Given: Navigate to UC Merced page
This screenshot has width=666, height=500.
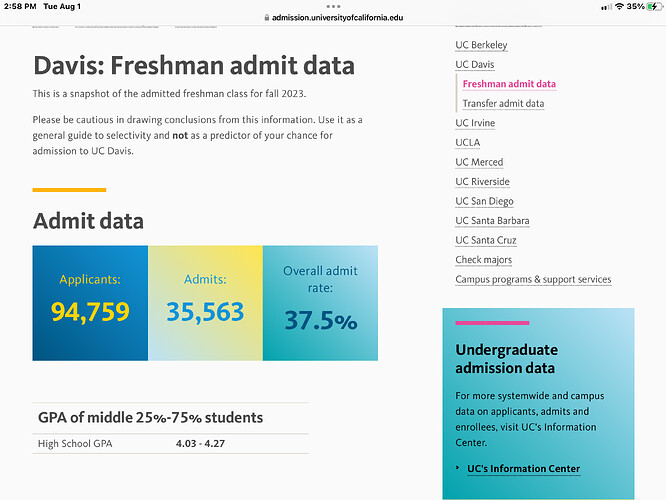Looking at the screenshot, I should 479,162.
